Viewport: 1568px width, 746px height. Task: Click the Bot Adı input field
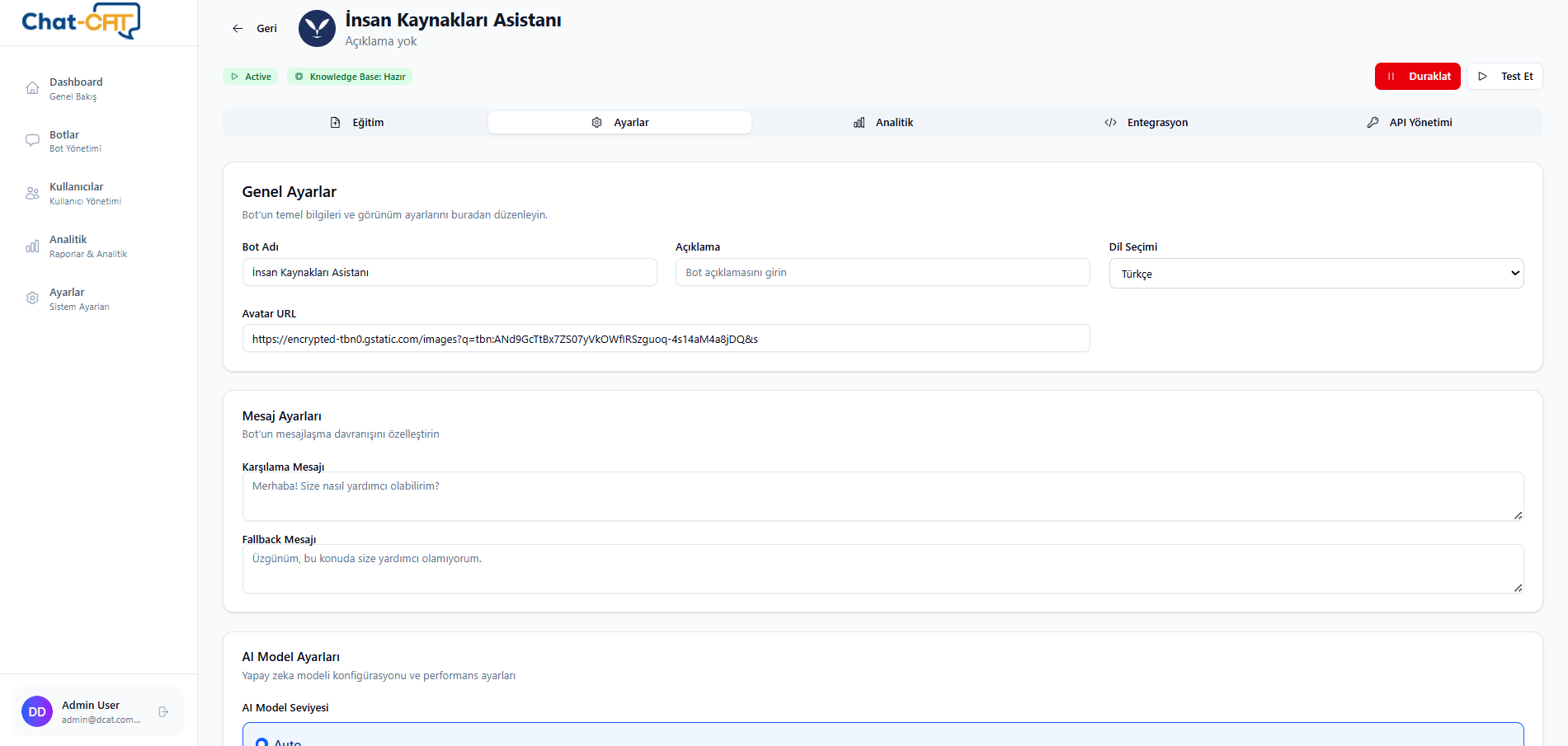(x=450, y=273)
